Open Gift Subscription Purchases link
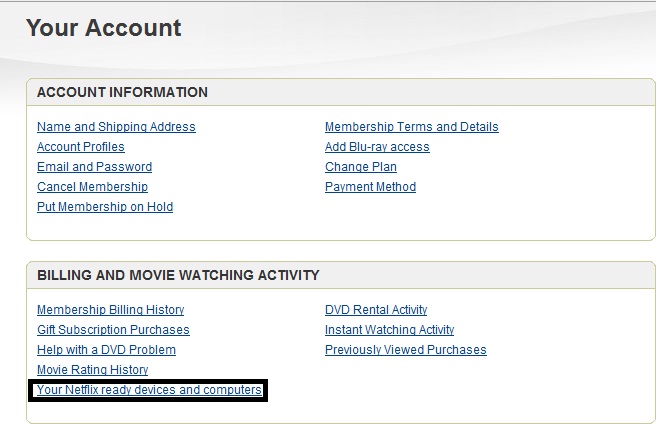The image size is (656, 424). (113, 330)
